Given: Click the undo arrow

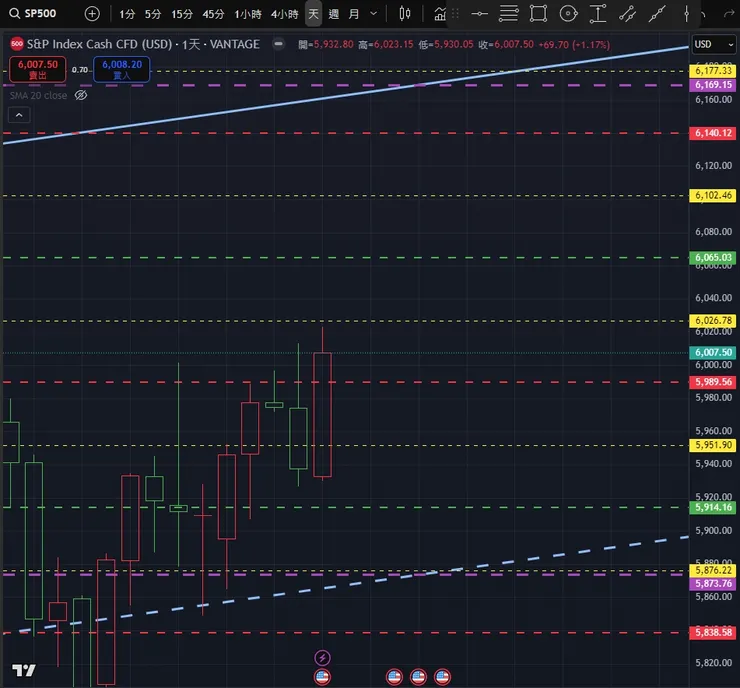Looking at the screenshot, I should pyautogui.click(x=703, y=14).
